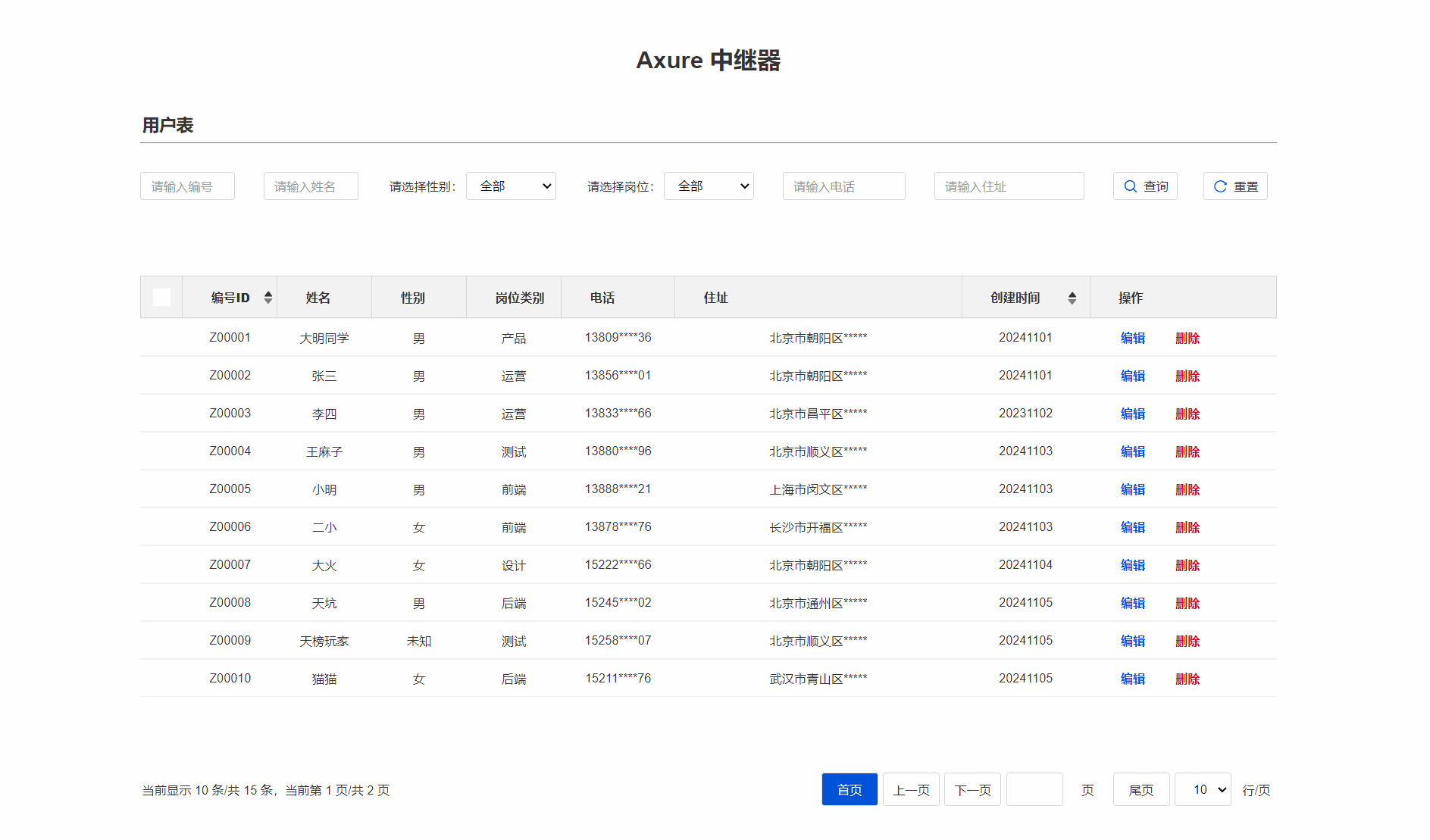
Task: Open the rows-per-page dropdown showing 10
Action: coord(1202,789)
